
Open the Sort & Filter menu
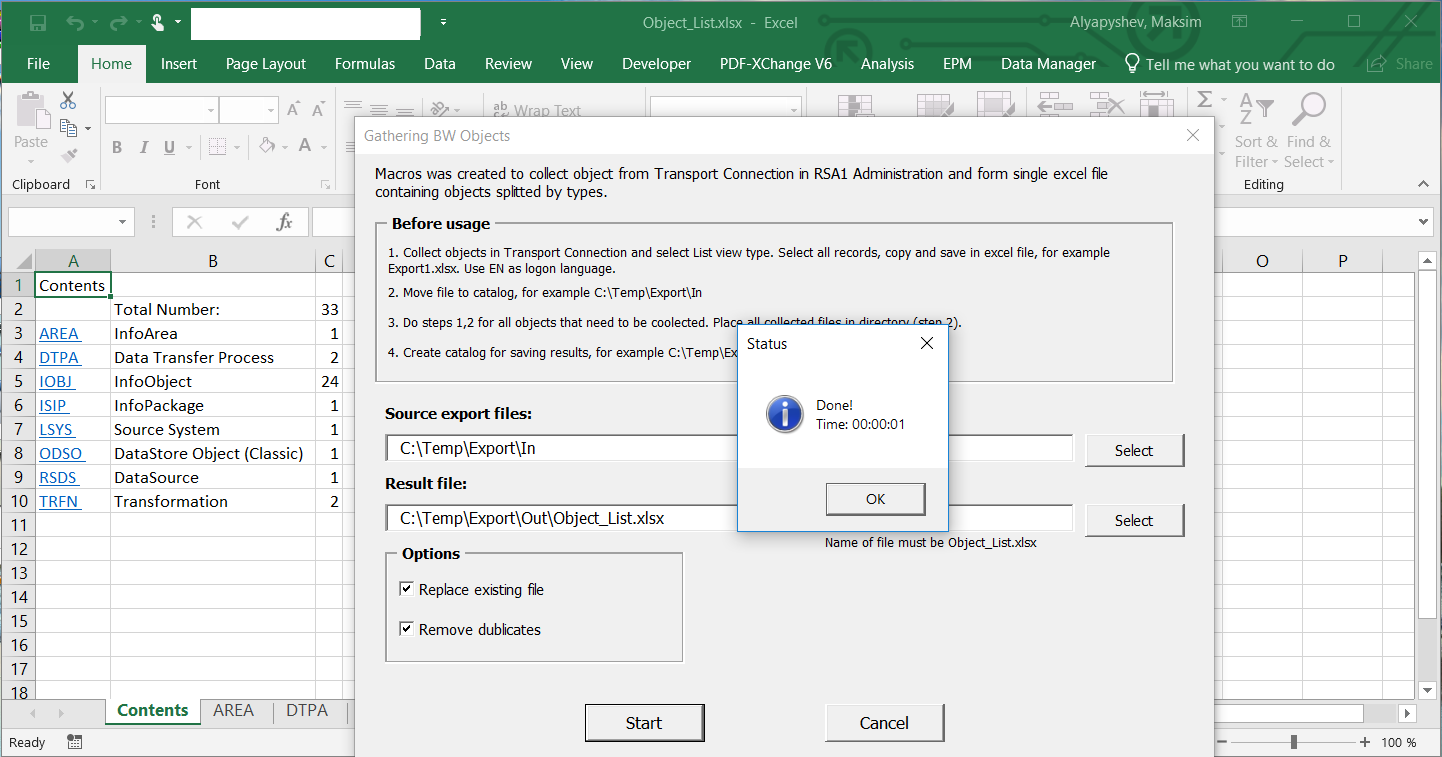[x=1256, y=130]
